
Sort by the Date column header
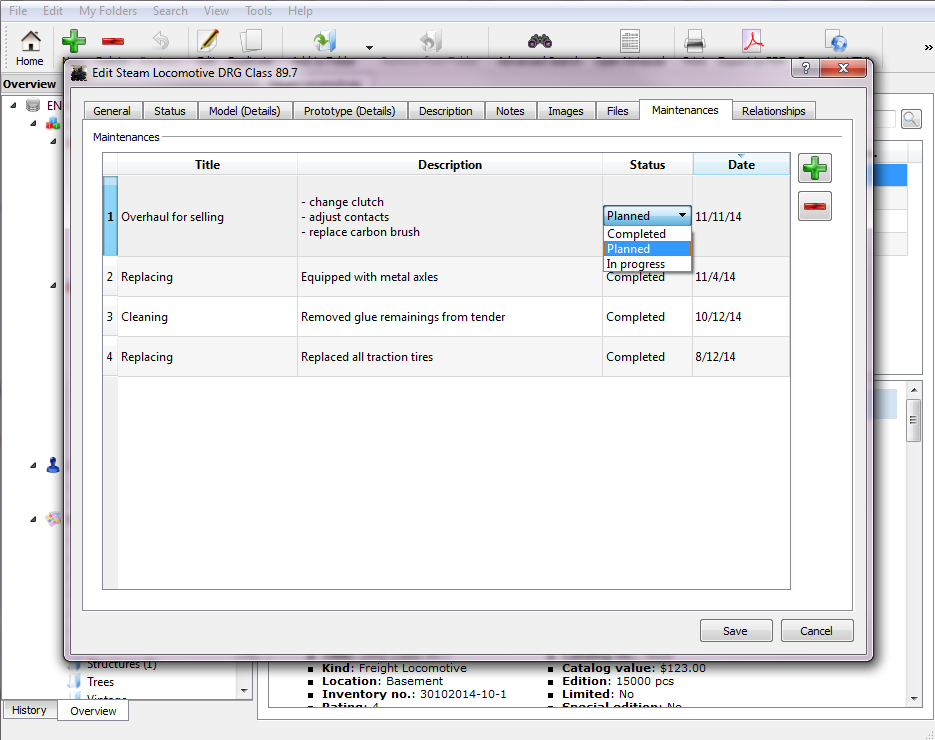click(x=741, y=165)
